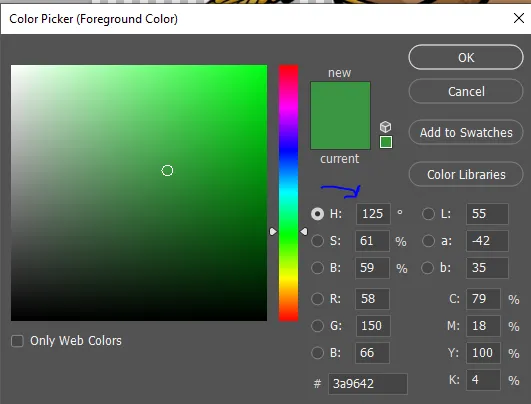The image size is (531, 404).
Task: Click the C cyan percentage field
Action: pyautogui.click(x=483, y=299)
